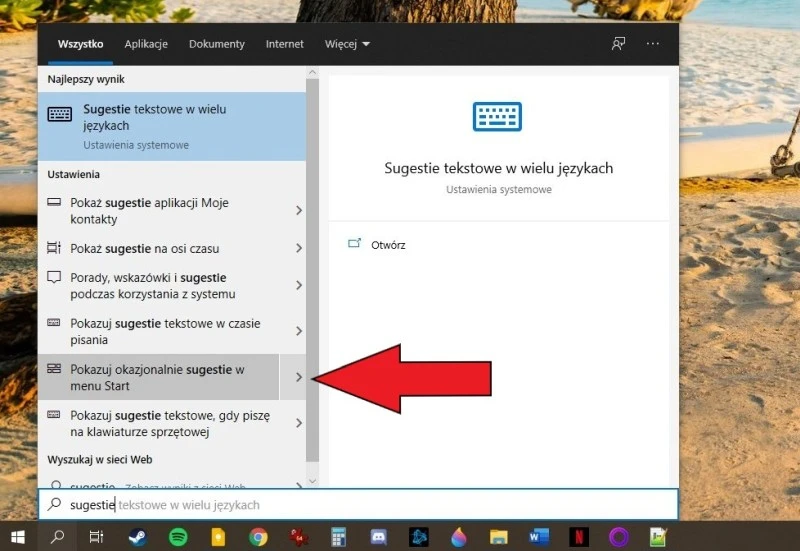
Task: Switch to the Aplikacje tab
Action: coord(146,44)
